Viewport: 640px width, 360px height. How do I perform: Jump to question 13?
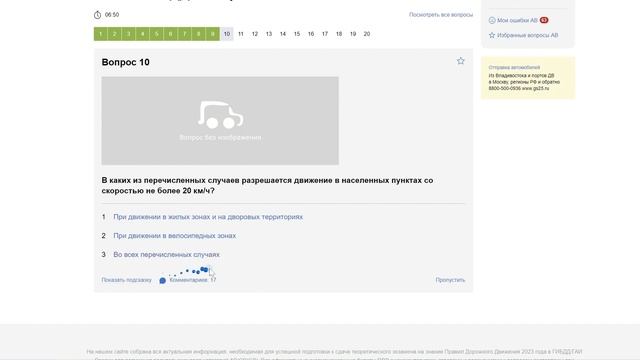tap(269, 34)
